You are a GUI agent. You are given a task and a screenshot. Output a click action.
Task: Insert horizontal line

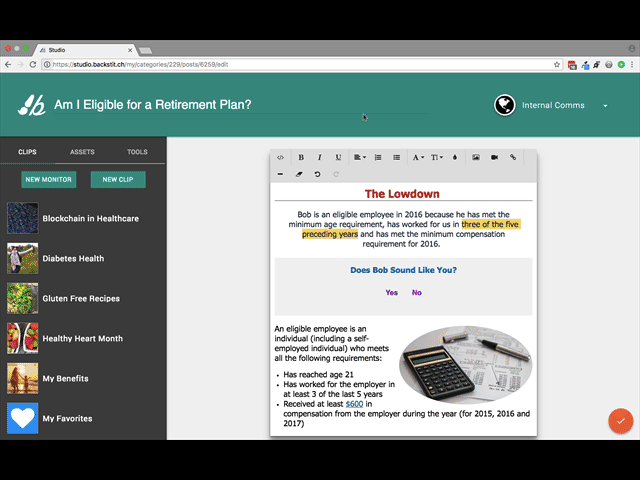(x=280, y=174)
